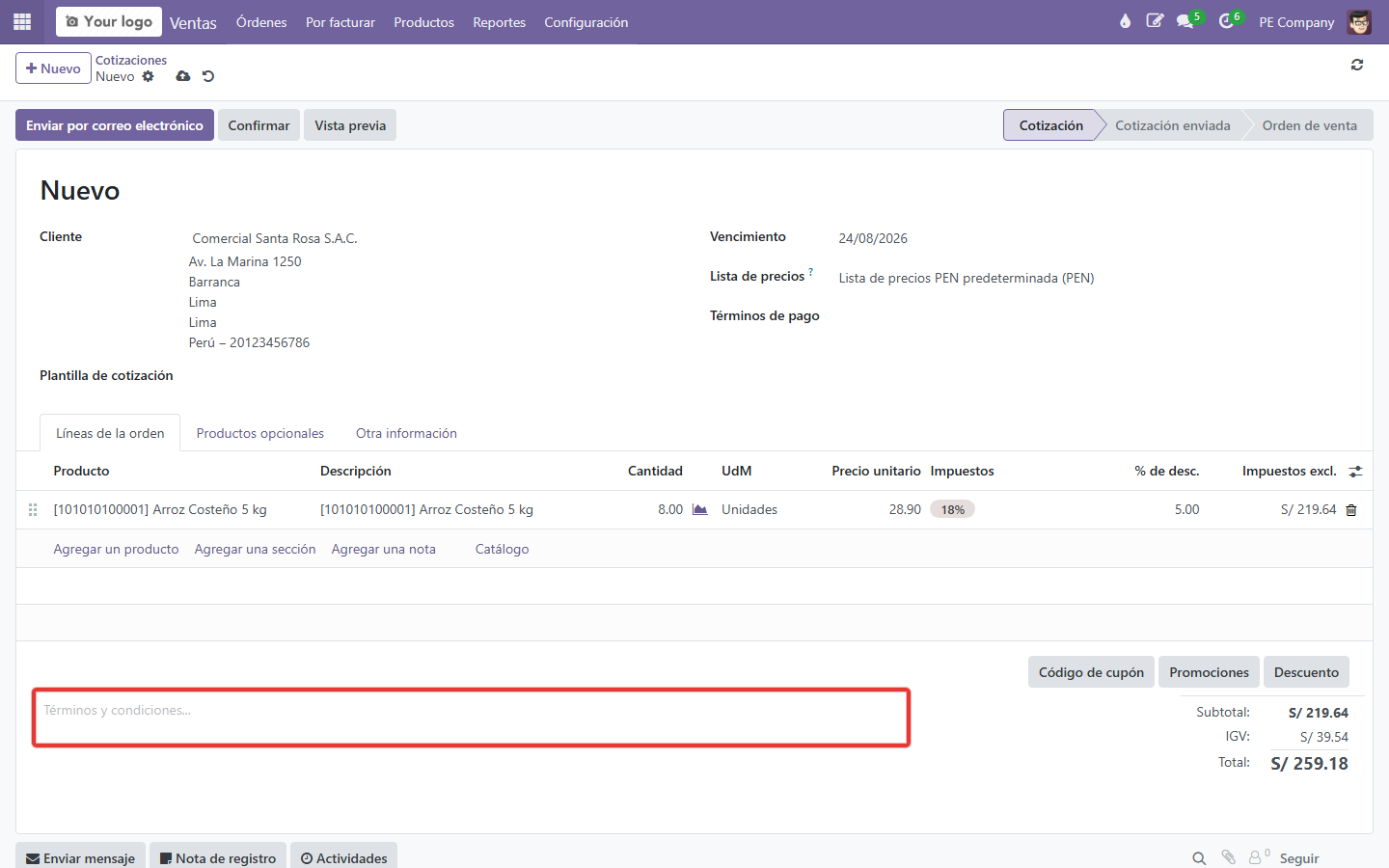The image size is (1389, 868).
Task: Click the water drop icon in top bar
Action: (1125, 21)
